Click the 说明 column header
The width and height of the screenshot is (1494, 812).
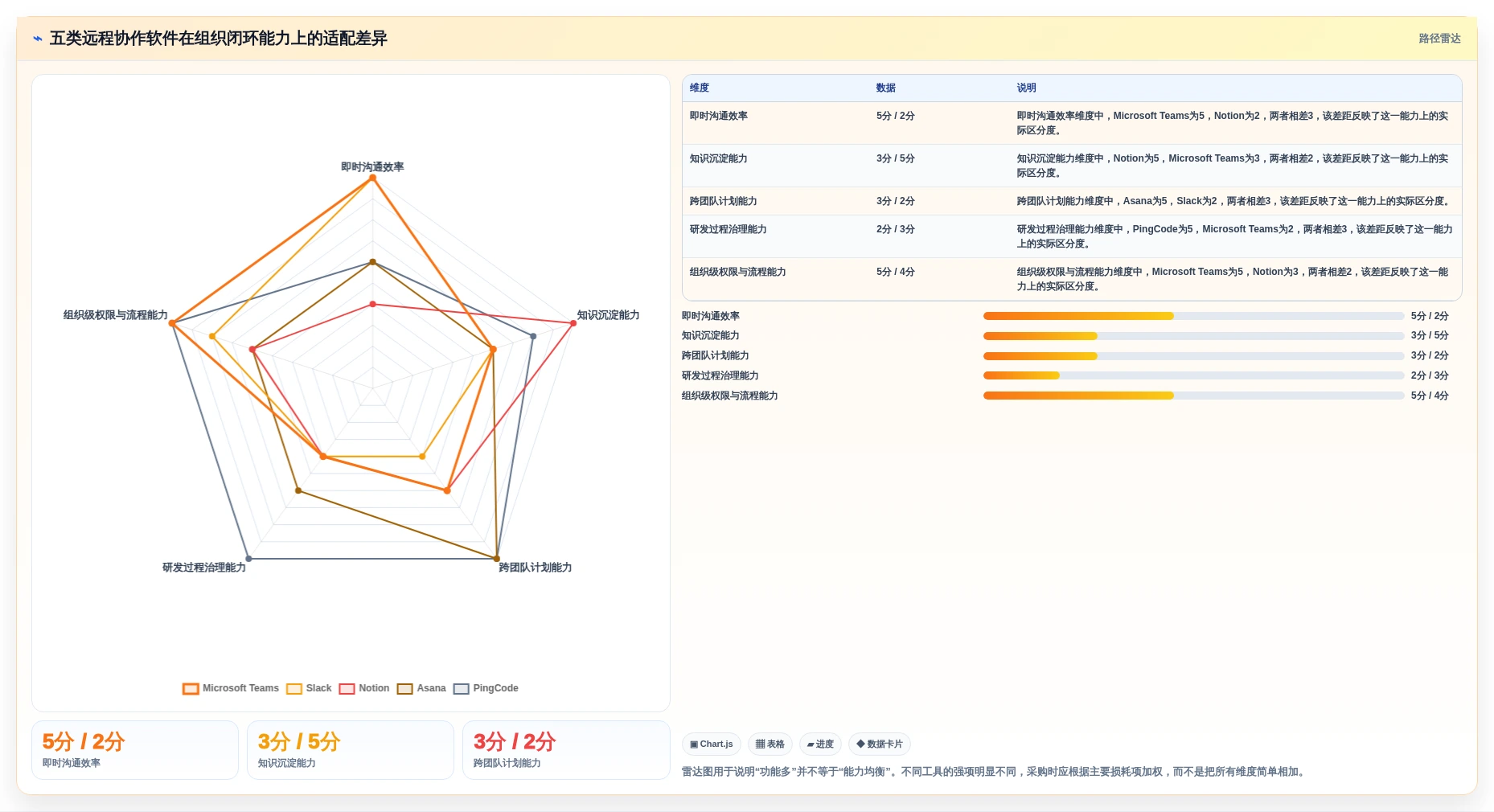point(1026,88)
